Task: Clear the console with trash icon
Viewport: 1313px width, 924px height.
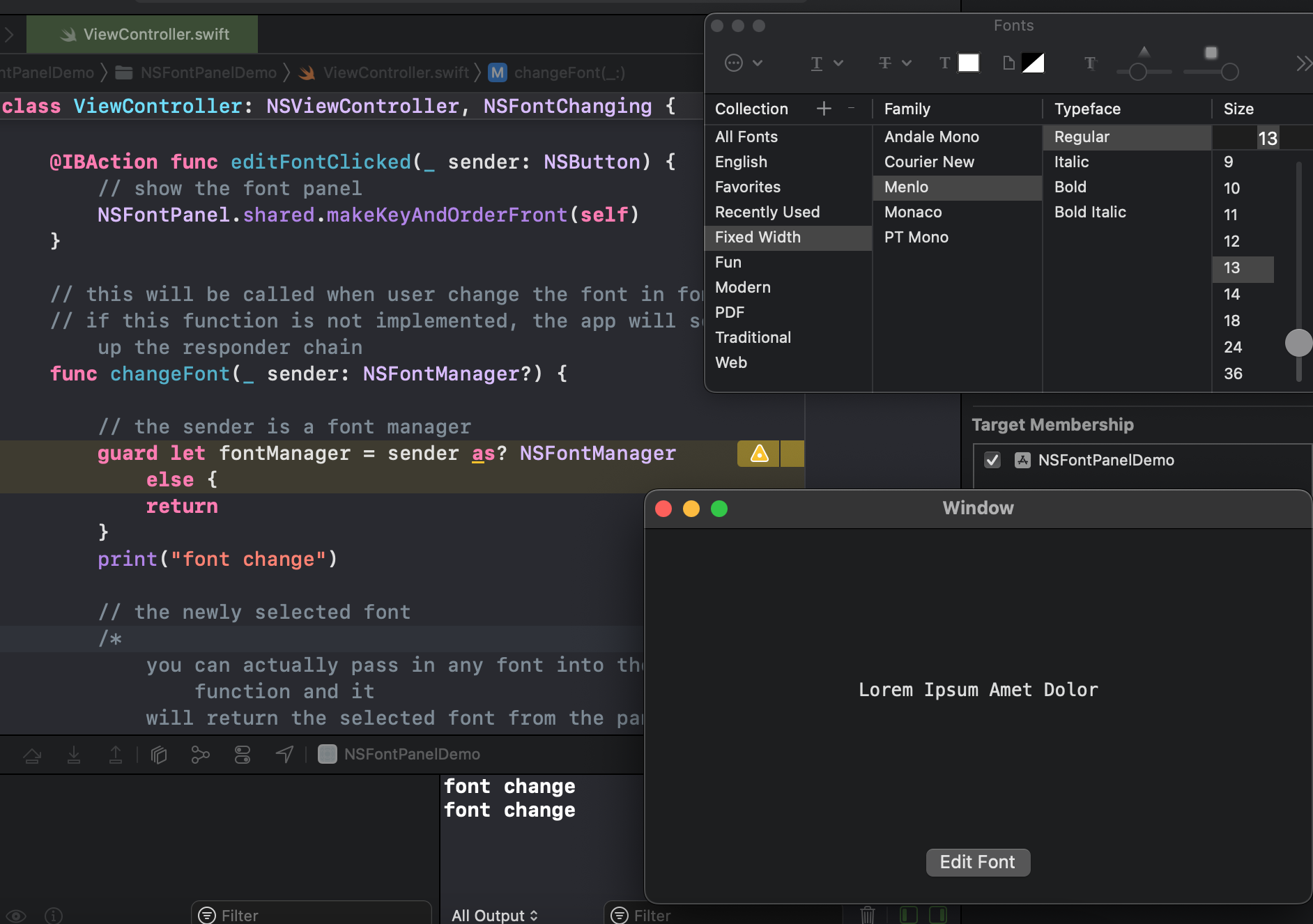Action: point(868,915)
